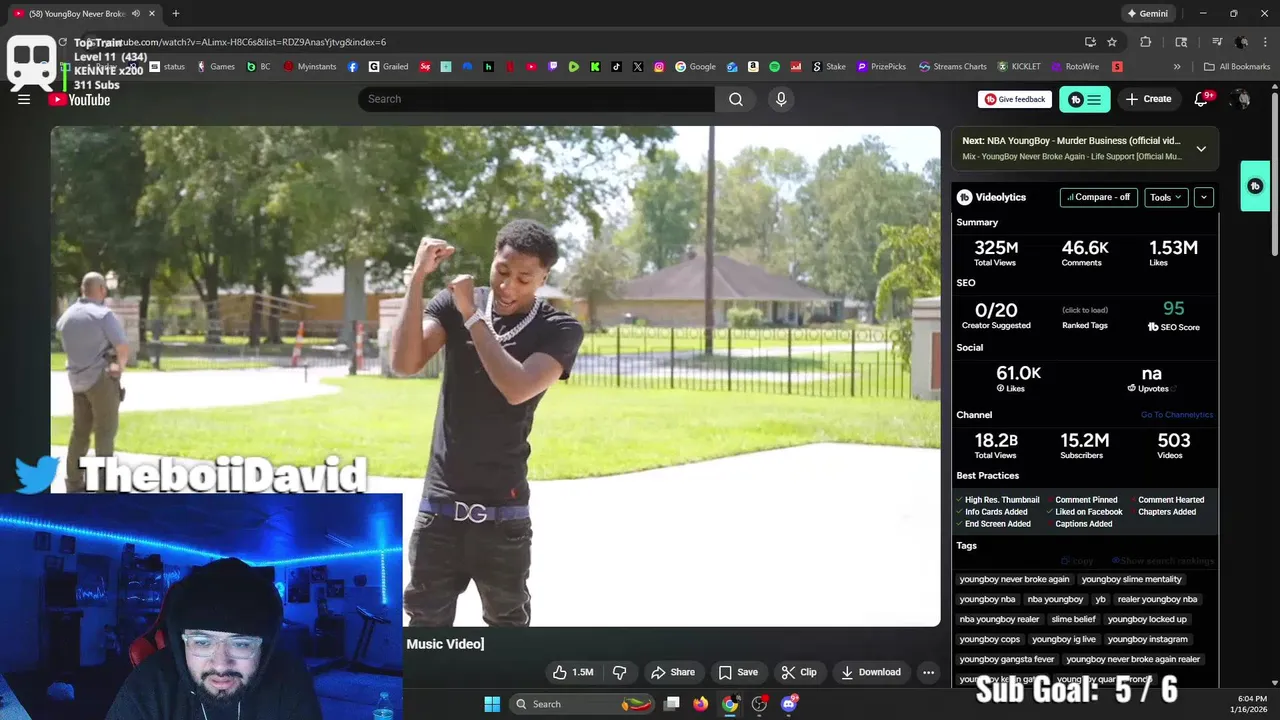
Task: Click the 'youngboy locked up' tag
Action: click(x=1147, y=619)
